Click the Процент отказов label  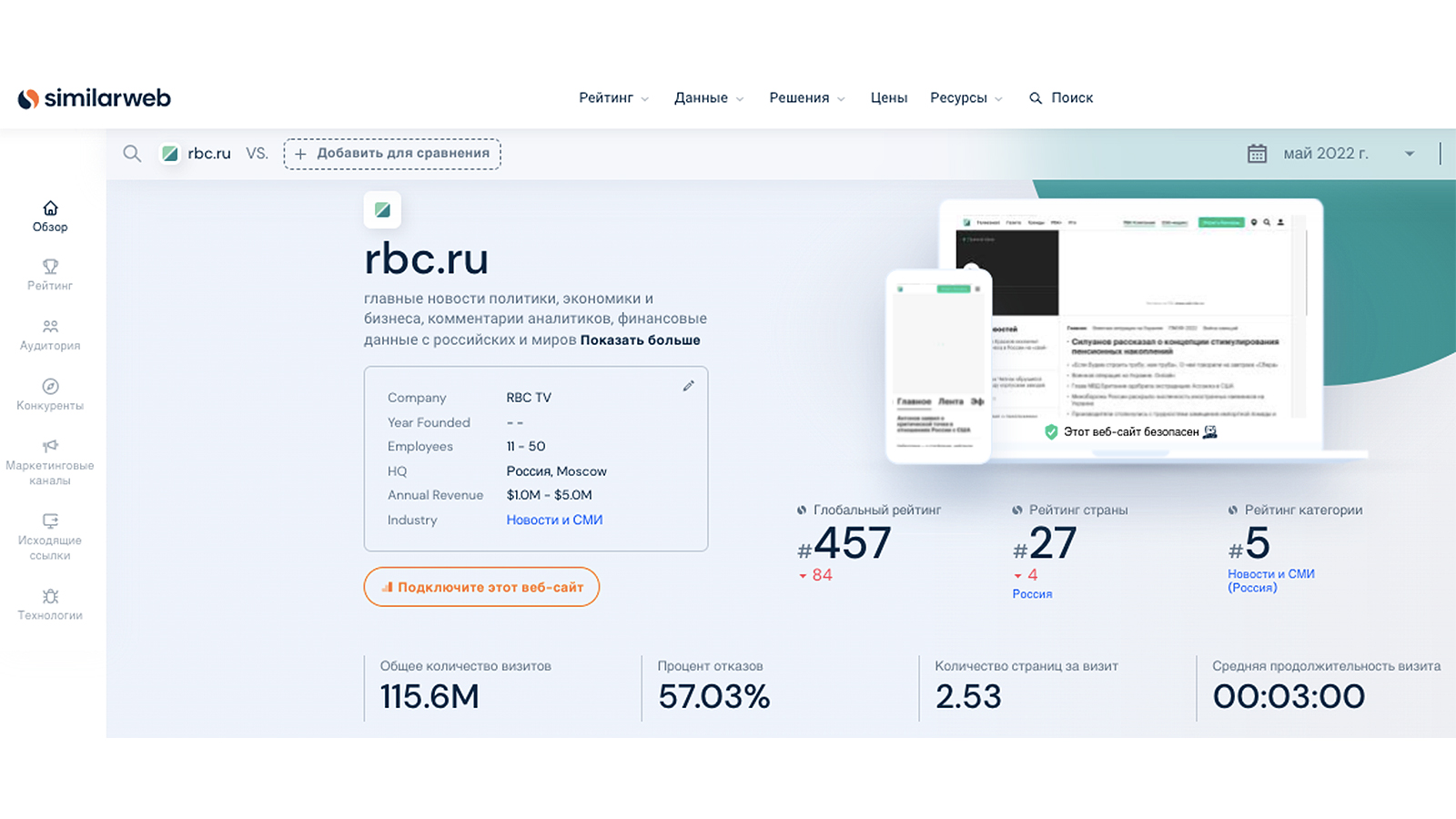click(x=711, y=666)
